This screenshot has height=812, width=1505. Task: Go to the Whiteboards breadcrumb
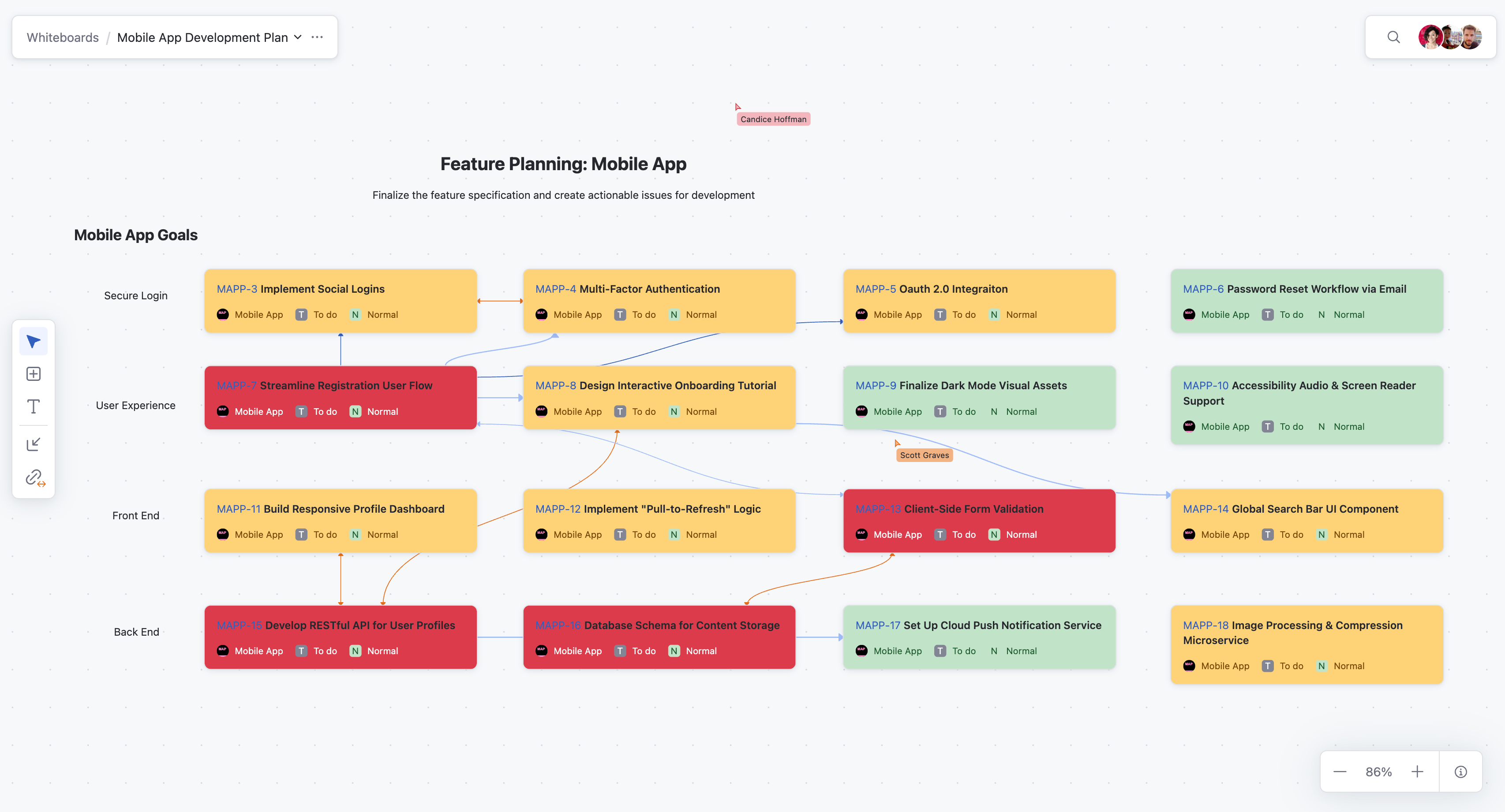63,37
